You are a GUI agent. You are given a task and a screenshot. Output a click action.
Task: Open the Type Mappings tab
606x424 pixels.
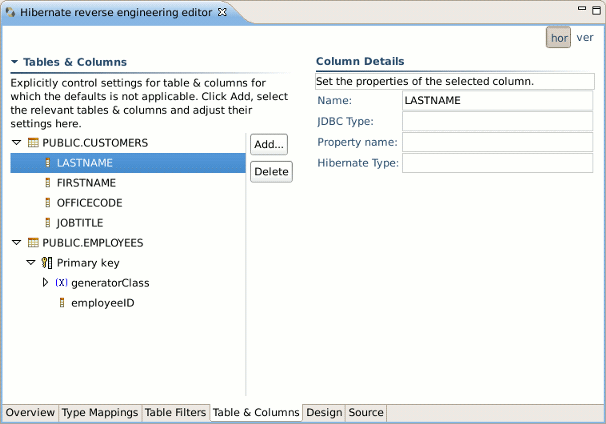100,412
